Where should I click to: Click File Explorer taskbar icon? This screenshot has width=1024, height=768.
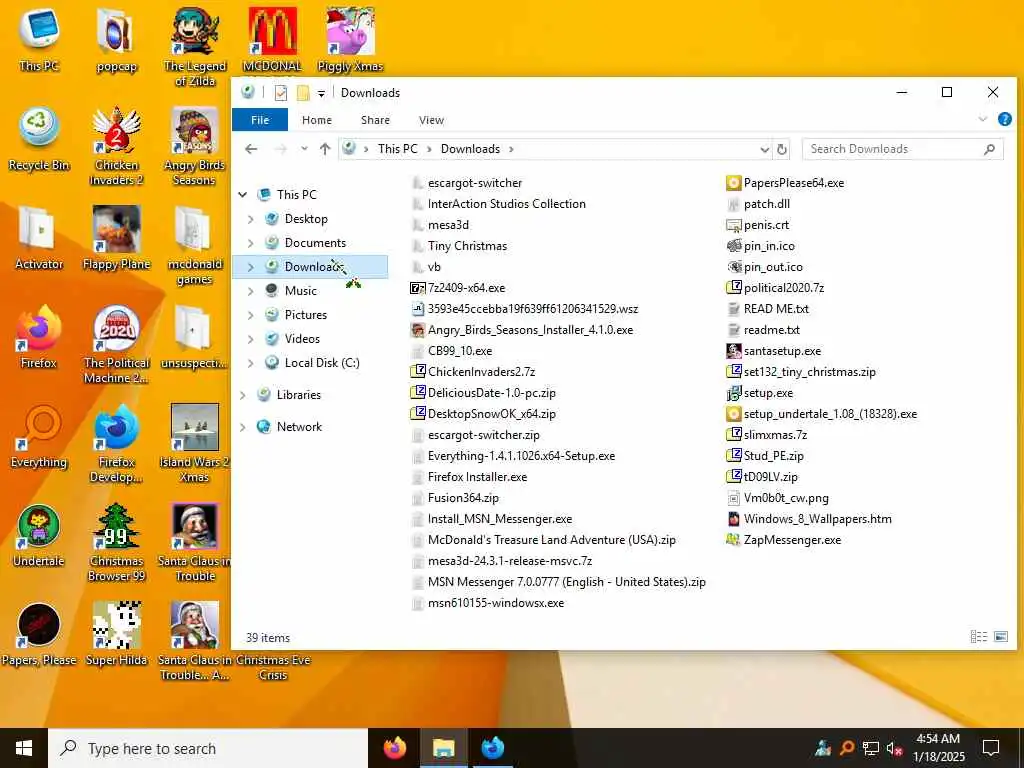443,748
